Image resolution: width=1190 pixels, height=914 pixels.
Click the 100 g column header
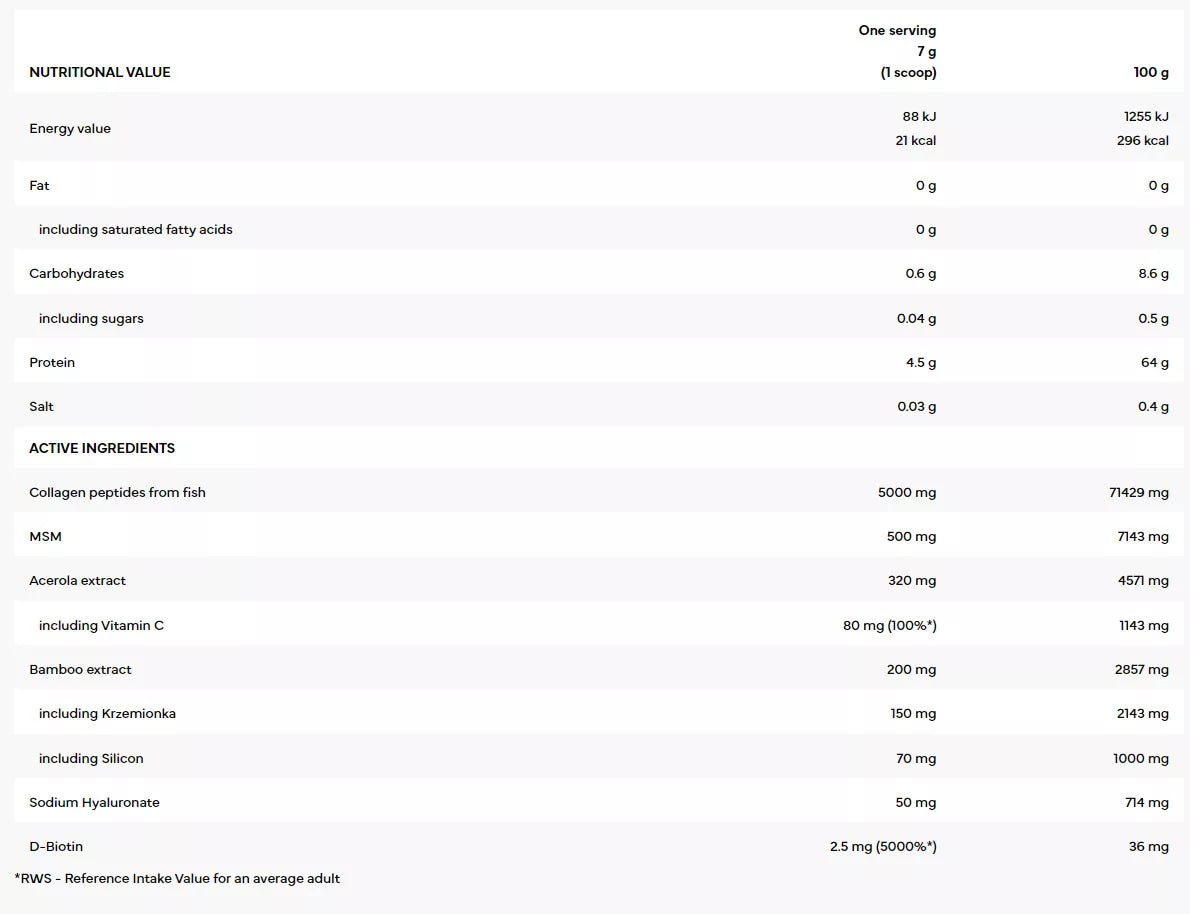(1151, 72)
